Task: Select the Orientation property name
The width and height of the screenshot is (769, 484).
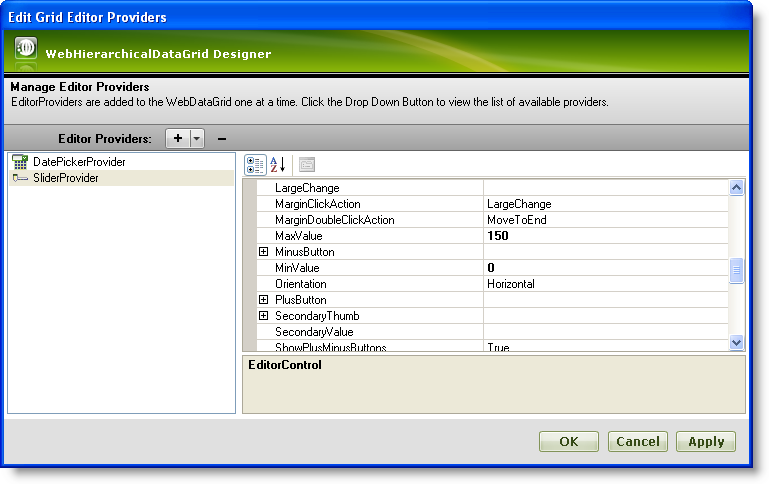Action: 301,284
